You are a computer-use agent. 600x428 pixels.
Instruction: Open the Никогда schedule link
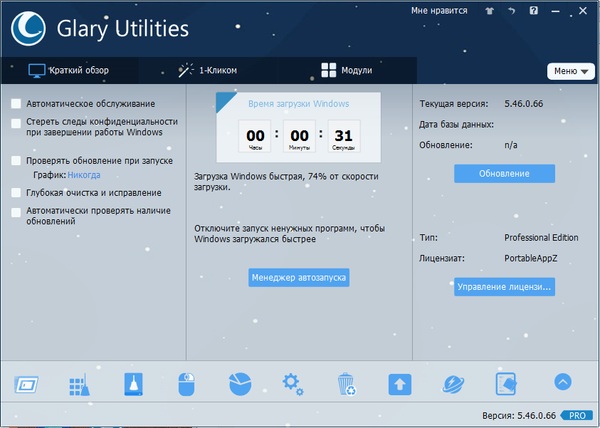pyautogui.click(x=84, y=175)
